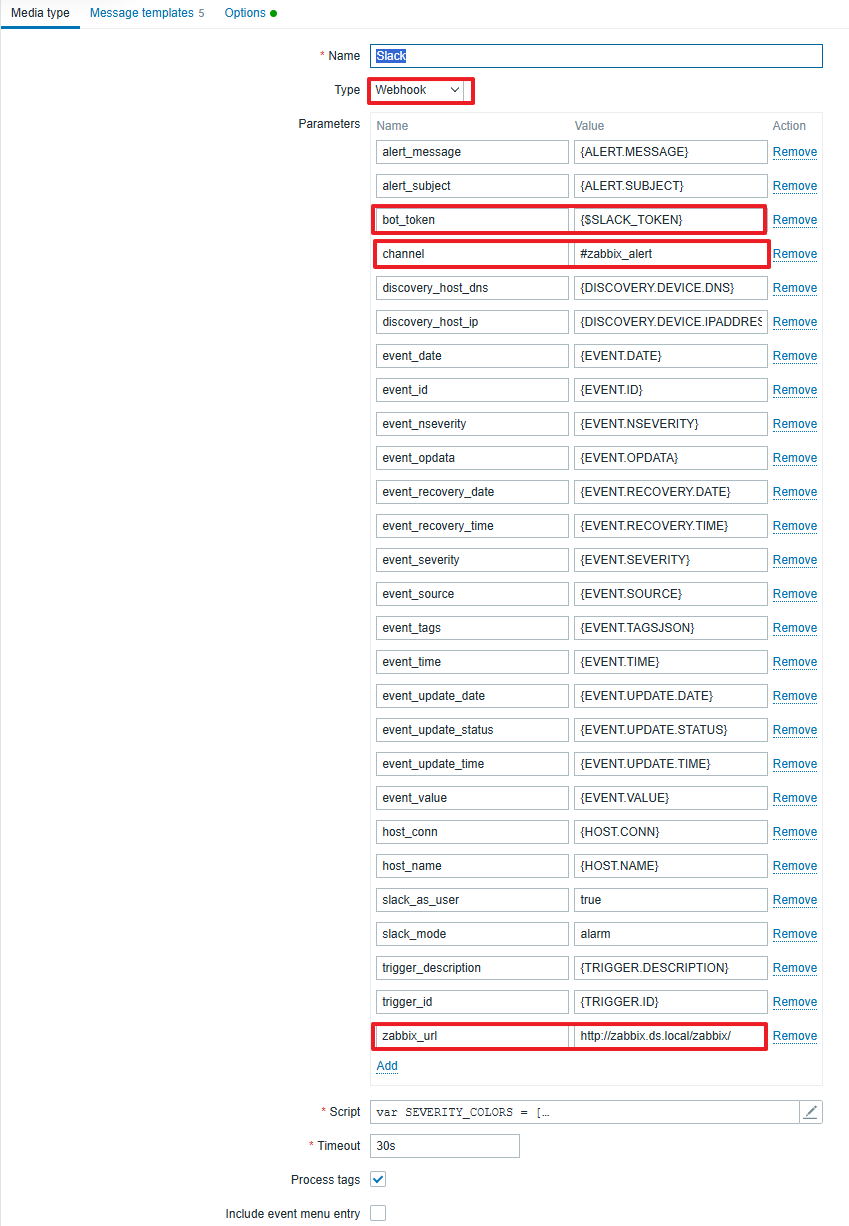Remove the discovery_host_ip parameter
The height and width of the screenshot is (1226, 849).
(795, 322)
